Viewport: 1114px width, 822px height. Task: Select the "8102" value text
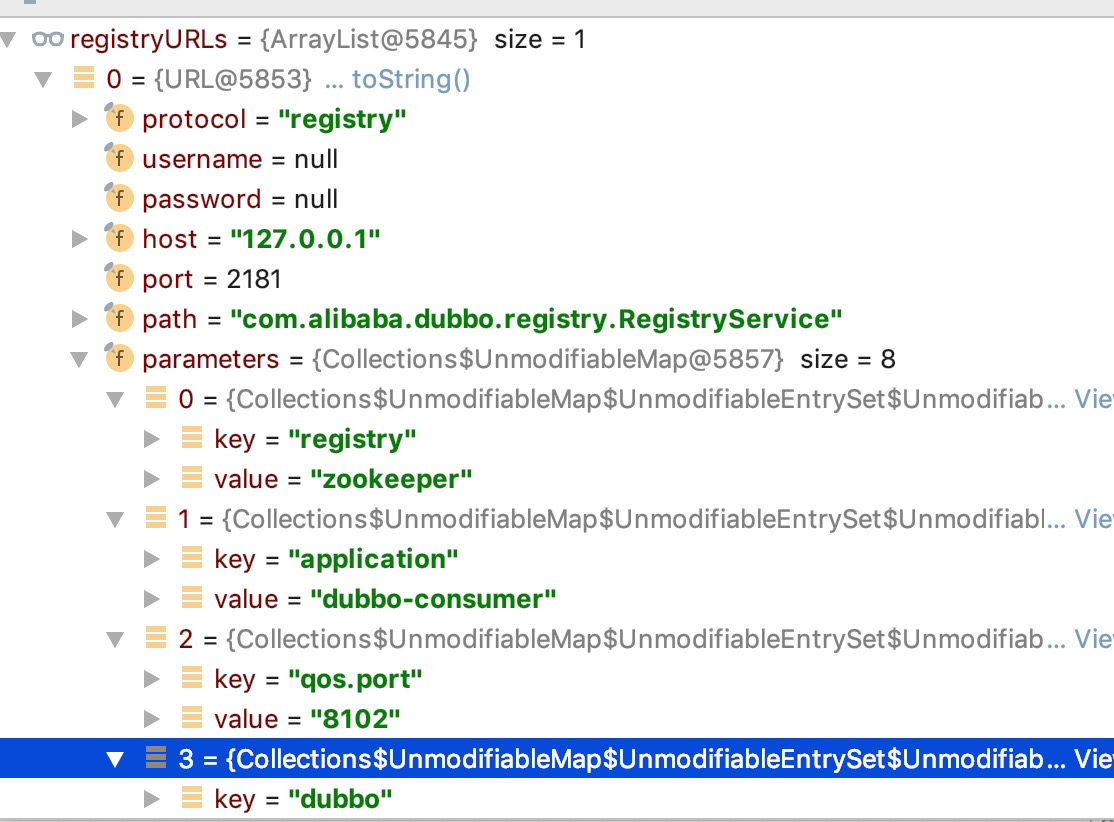(x=355, y=719)
